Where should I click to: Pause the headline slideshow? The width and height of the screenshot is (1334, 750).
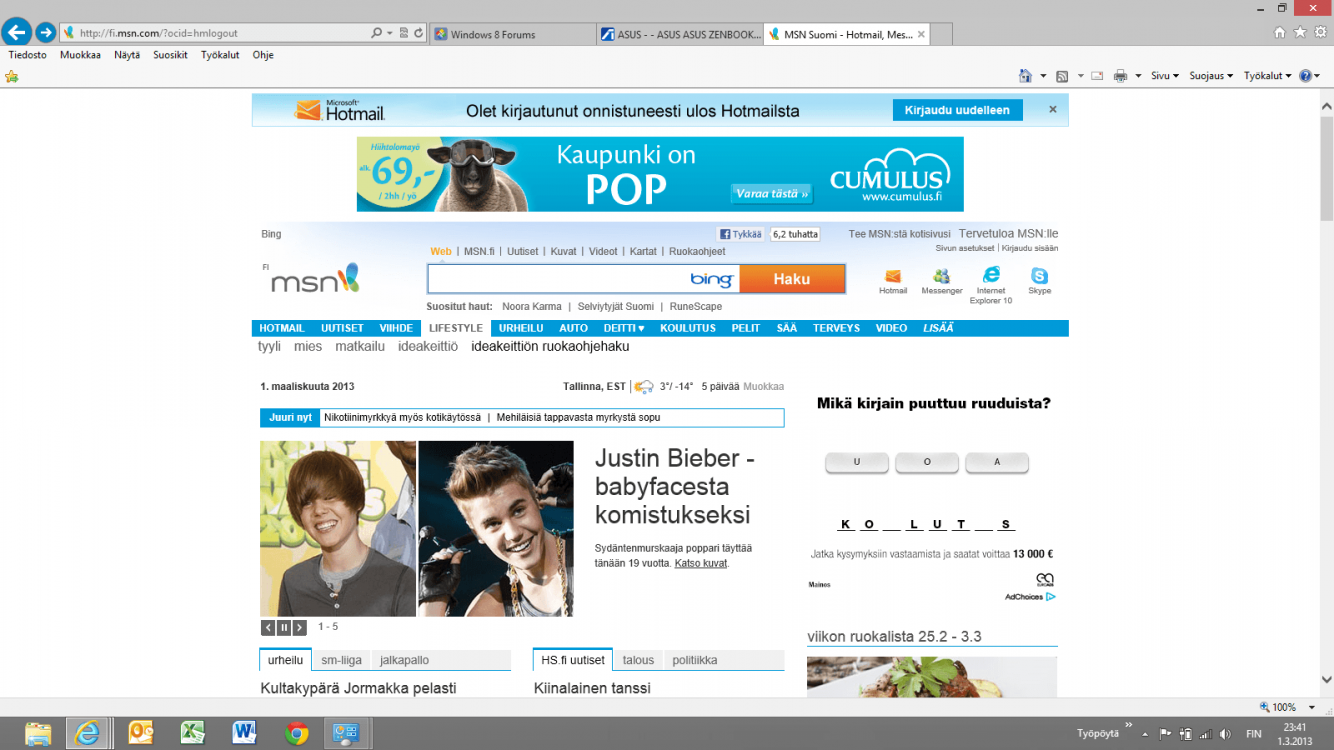pyautogui.click(x=284, y=628)
